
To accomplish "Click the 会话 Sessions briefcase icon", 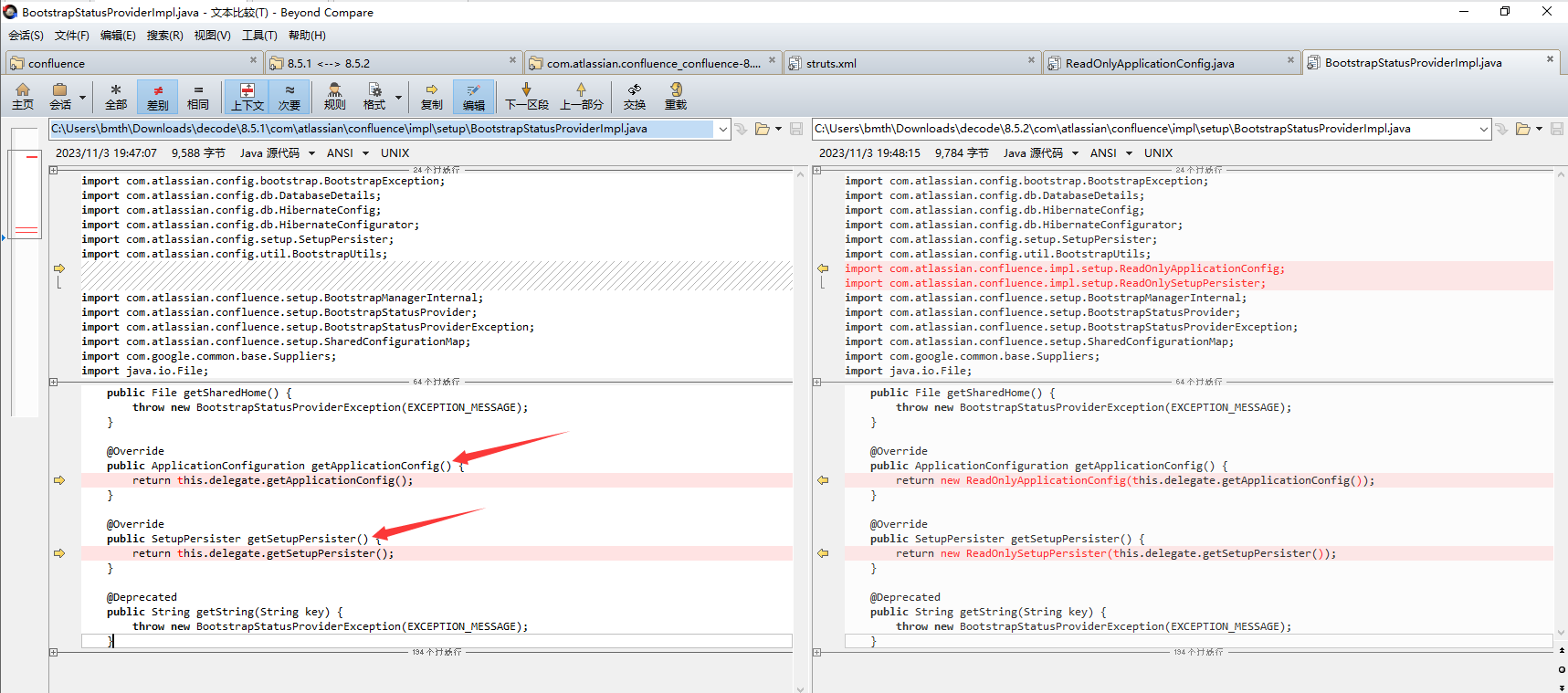I will pos(60,96).
